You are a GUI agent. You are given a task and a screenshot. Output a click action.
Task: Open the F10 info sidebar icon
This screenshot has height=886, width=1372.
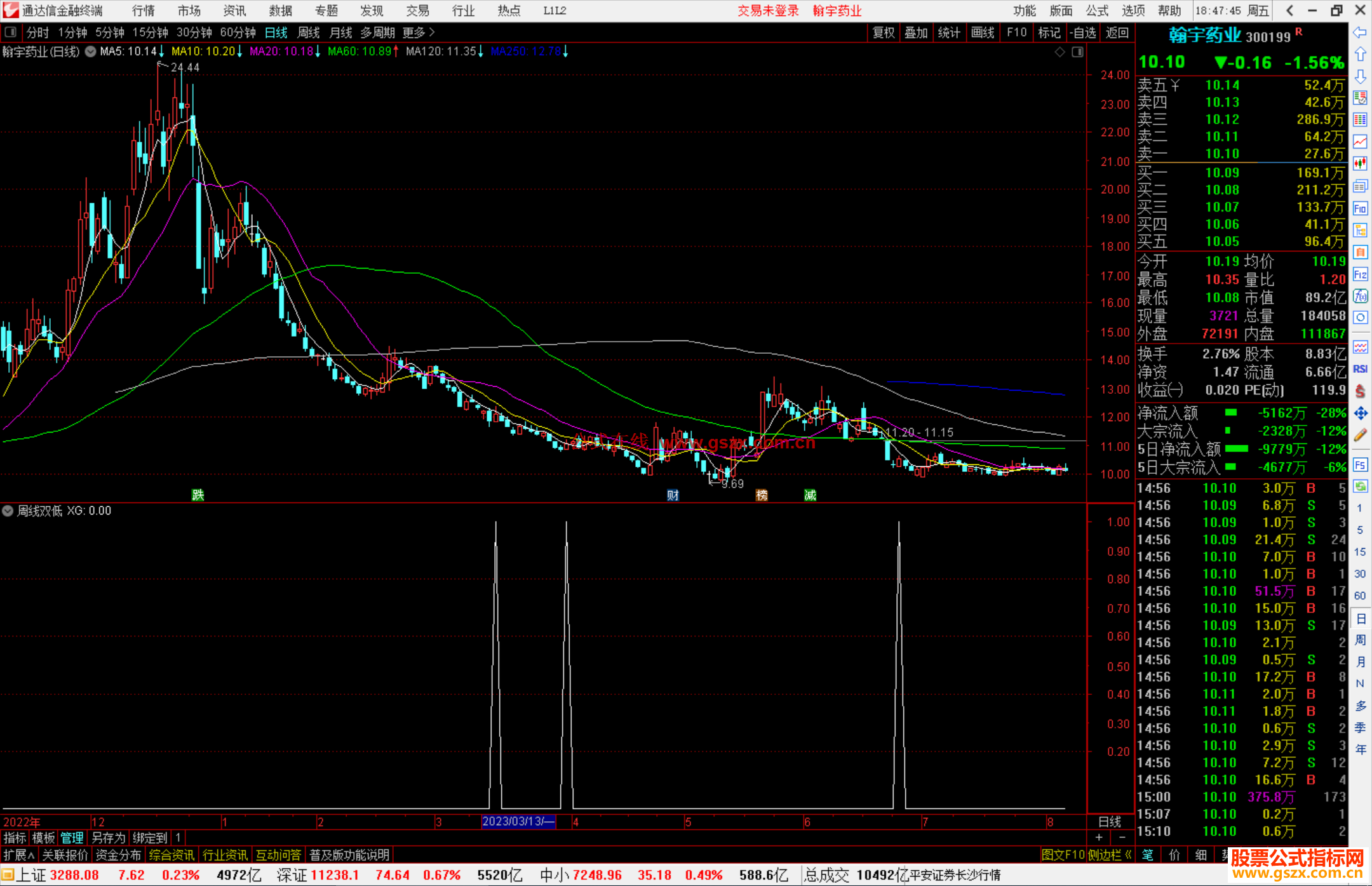(x=1360, y=208)
